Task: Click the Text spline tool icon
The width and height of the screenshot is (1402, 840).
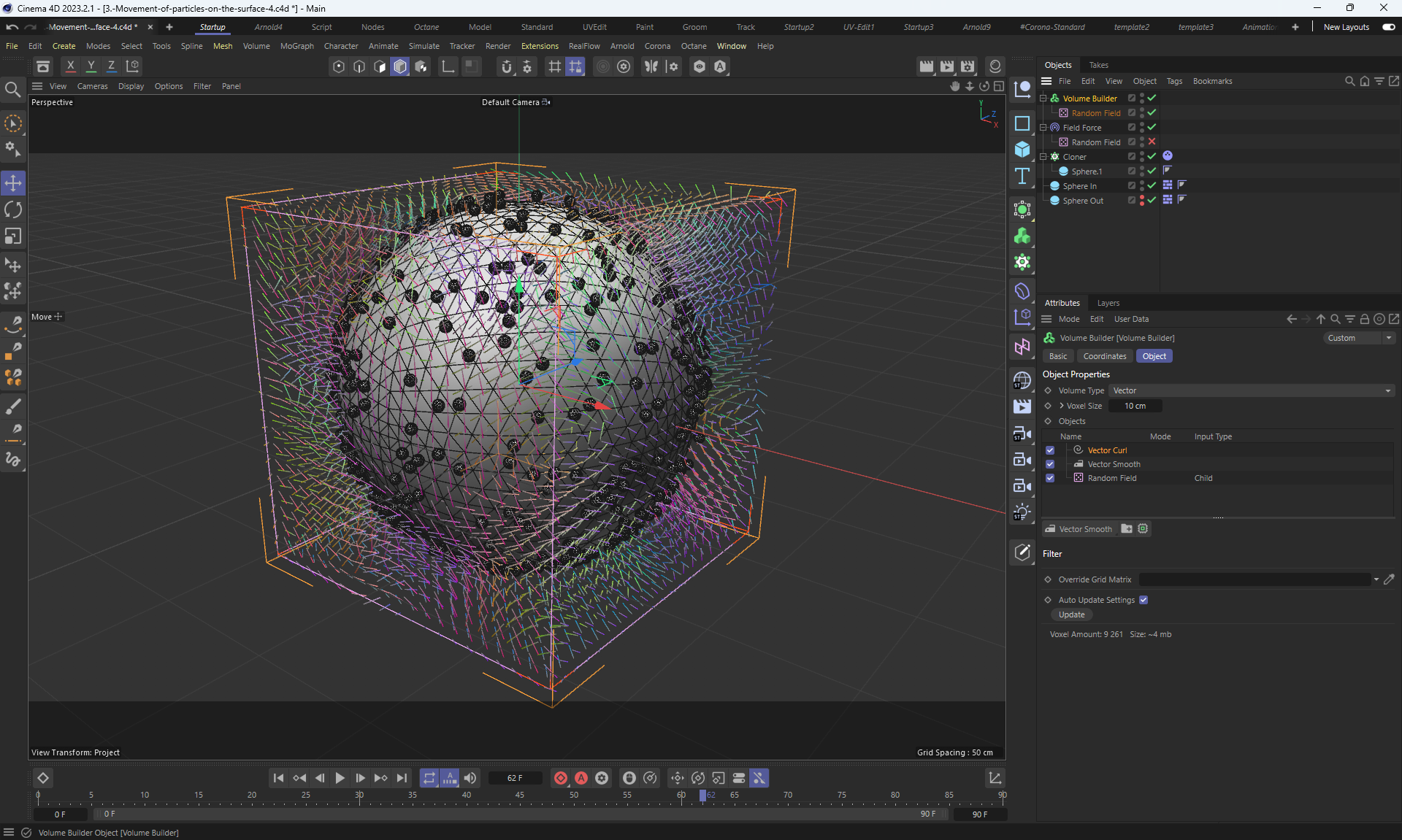Action: click(1022, 176)
